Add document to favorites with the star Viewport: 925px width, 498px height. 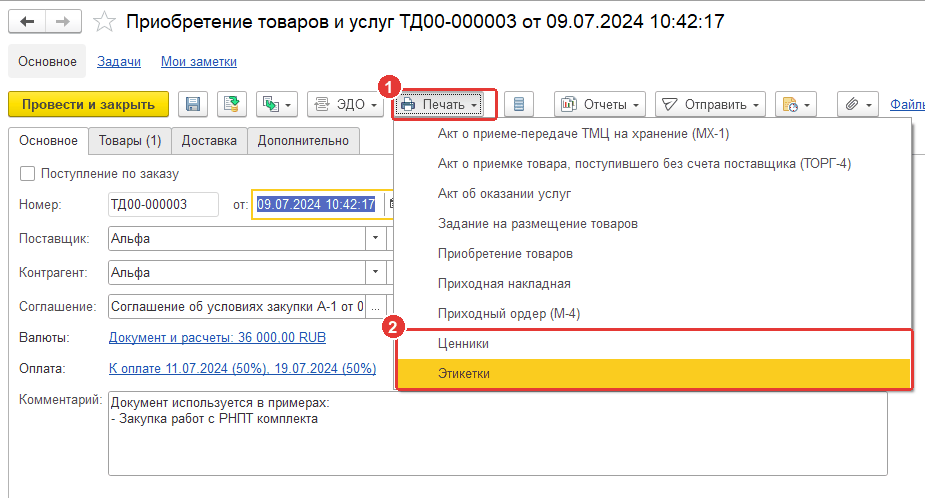[x=104, y=22]
